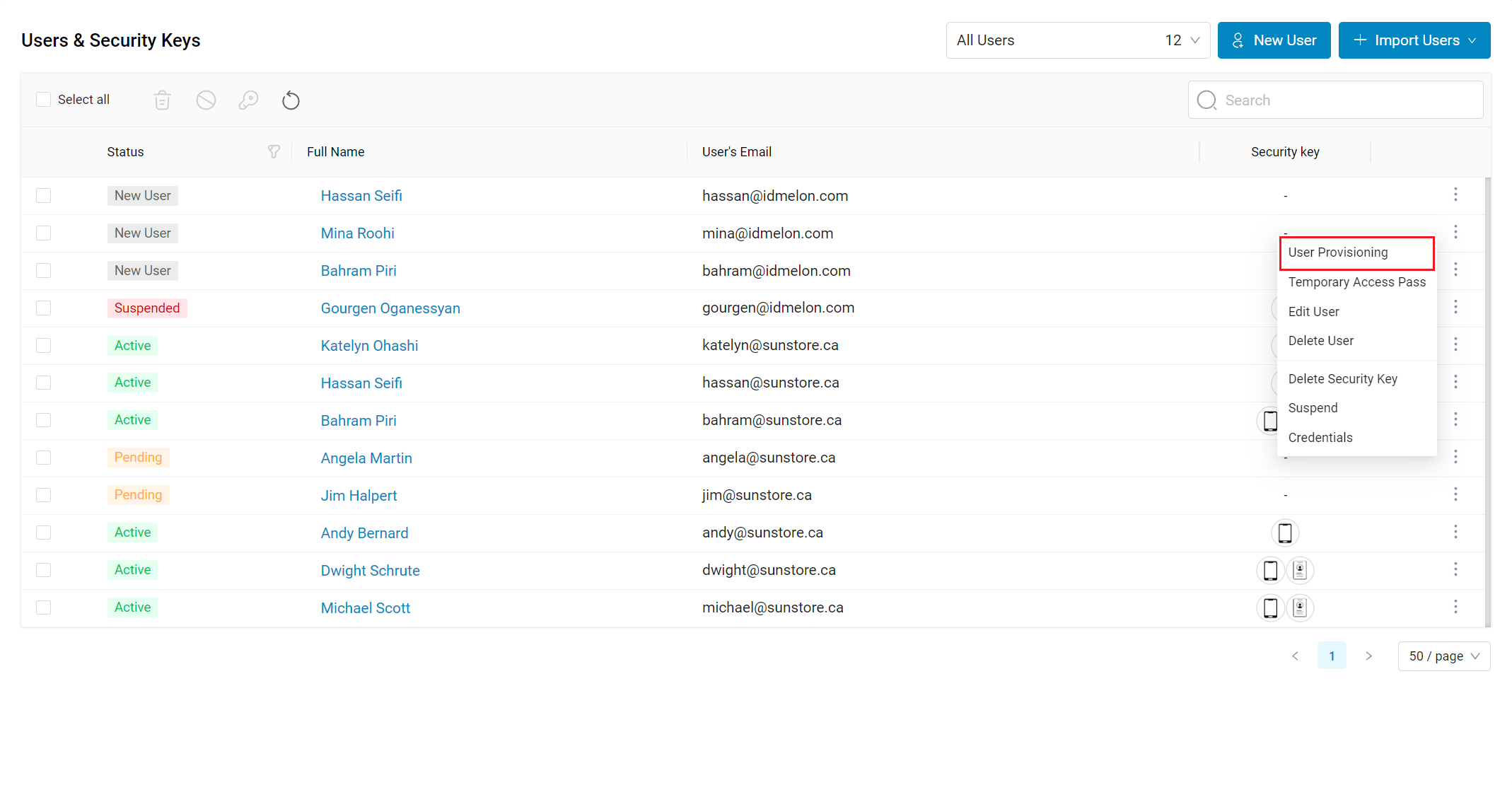
Task: Click the refresh toolbar icon
Action: coord(291,100)
